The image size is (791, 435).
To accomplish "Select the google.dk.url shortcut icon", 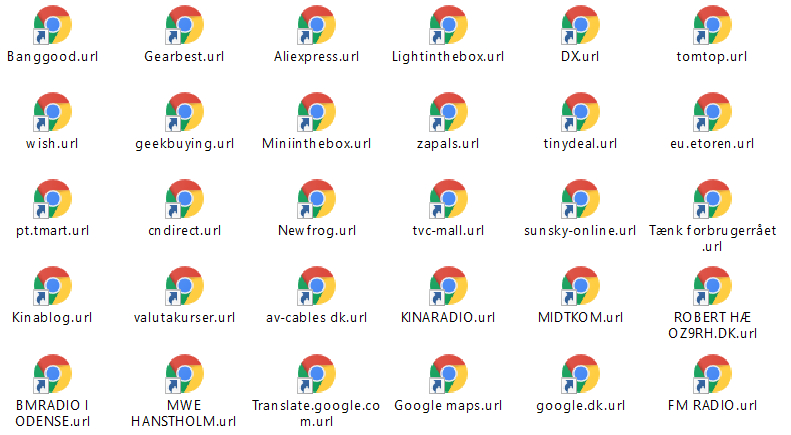I will [x=580, y=373].
